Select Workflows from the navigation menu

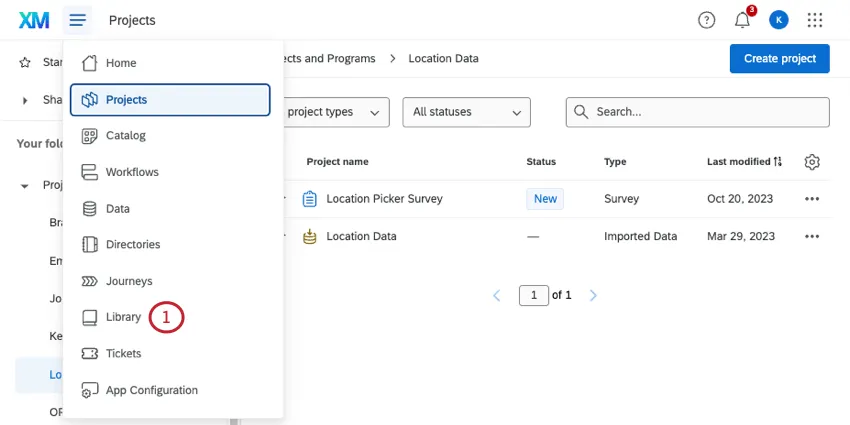pyautogui.click(x=132, y=172)
